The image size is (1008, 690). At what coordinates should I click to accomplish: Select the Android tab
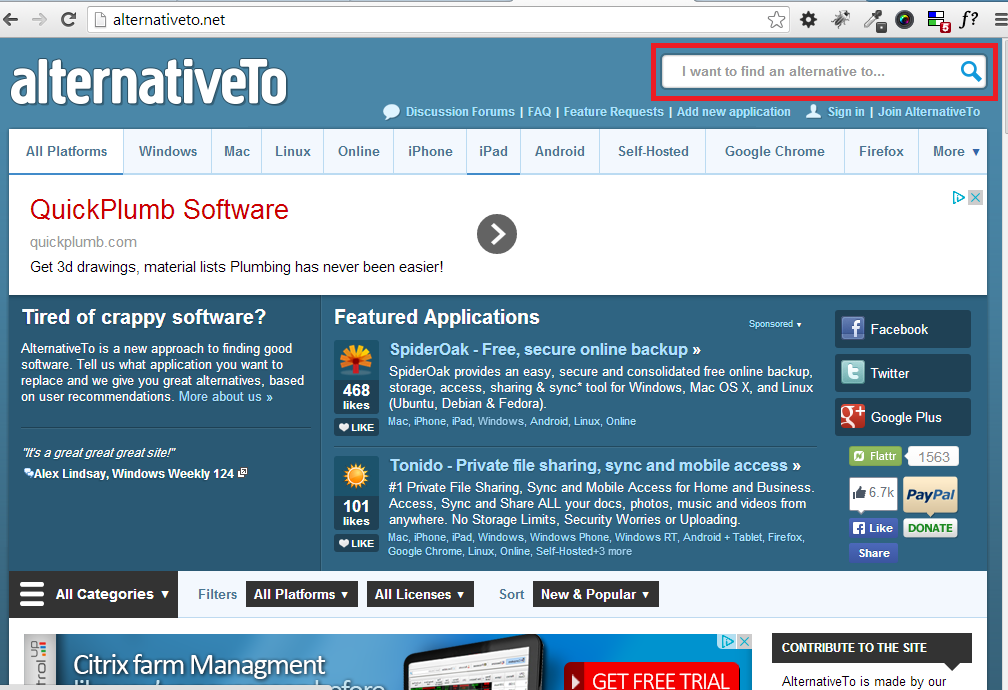pos(560,152)
